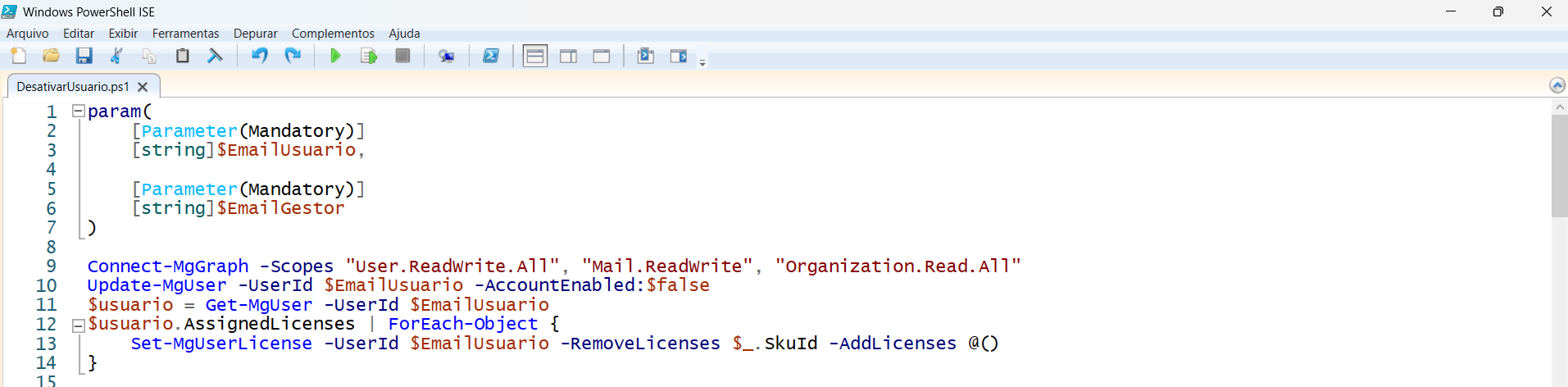Collapse the script pane with the up chevron
This screenshot has height=387, width=1568.
pyautogui.click(x=1557, y=85)
